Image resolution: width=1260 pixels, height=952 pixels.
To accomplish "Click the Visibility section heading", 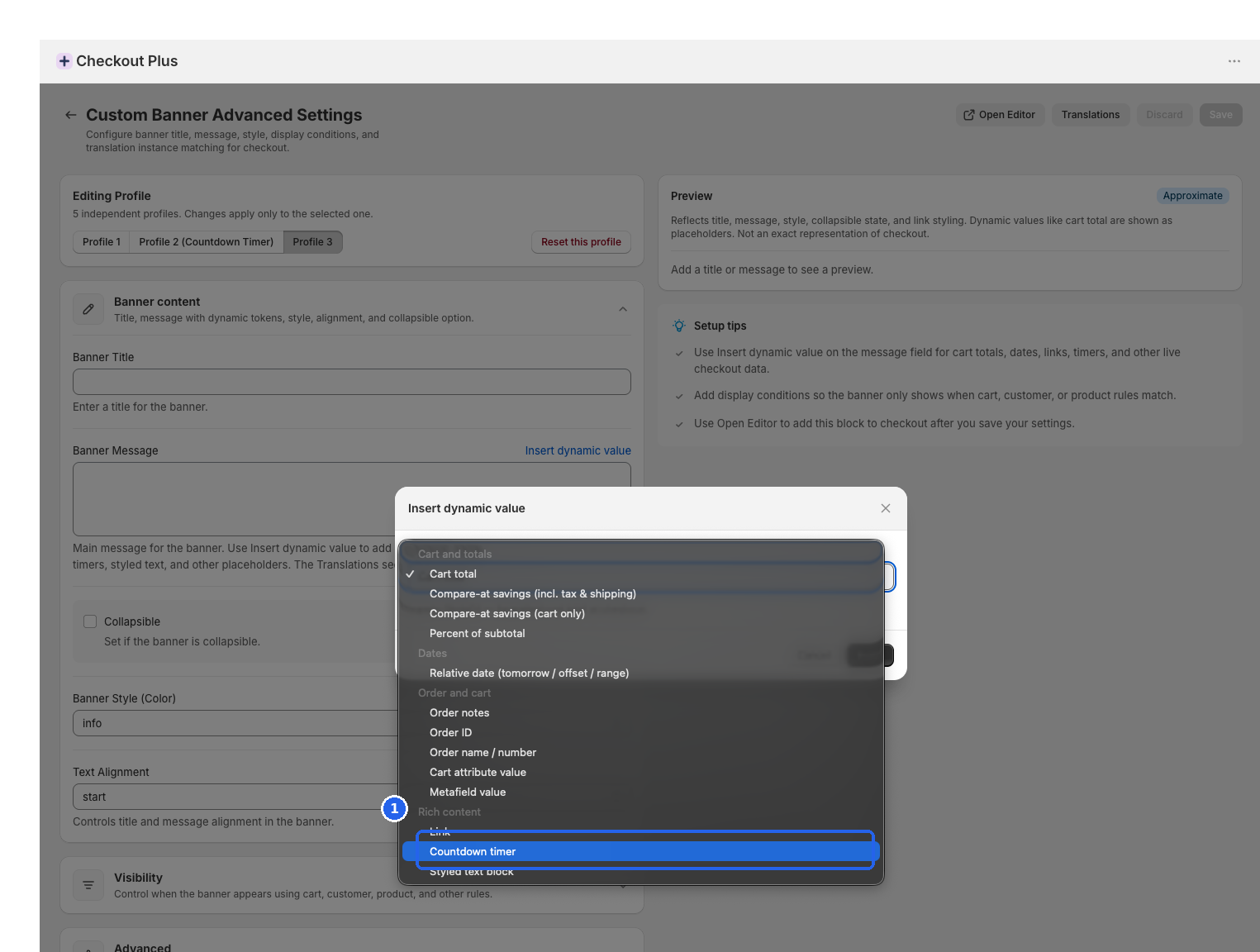I will point(138,878).
